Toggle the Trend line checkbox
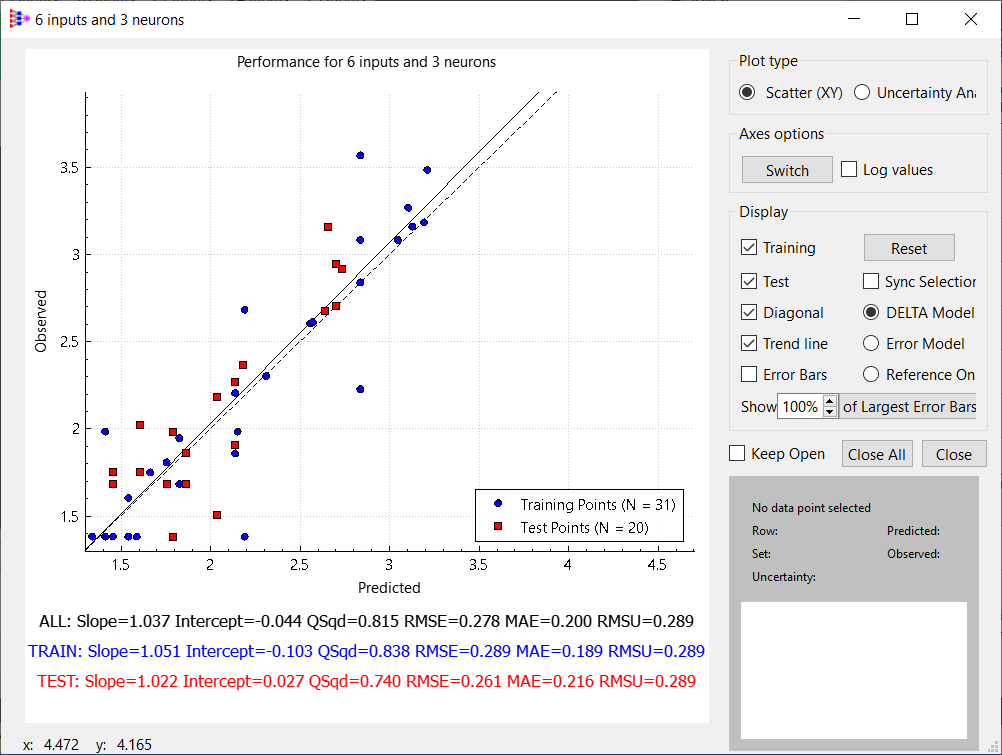This screenshot has height=755, width=1002. [749, 343]
